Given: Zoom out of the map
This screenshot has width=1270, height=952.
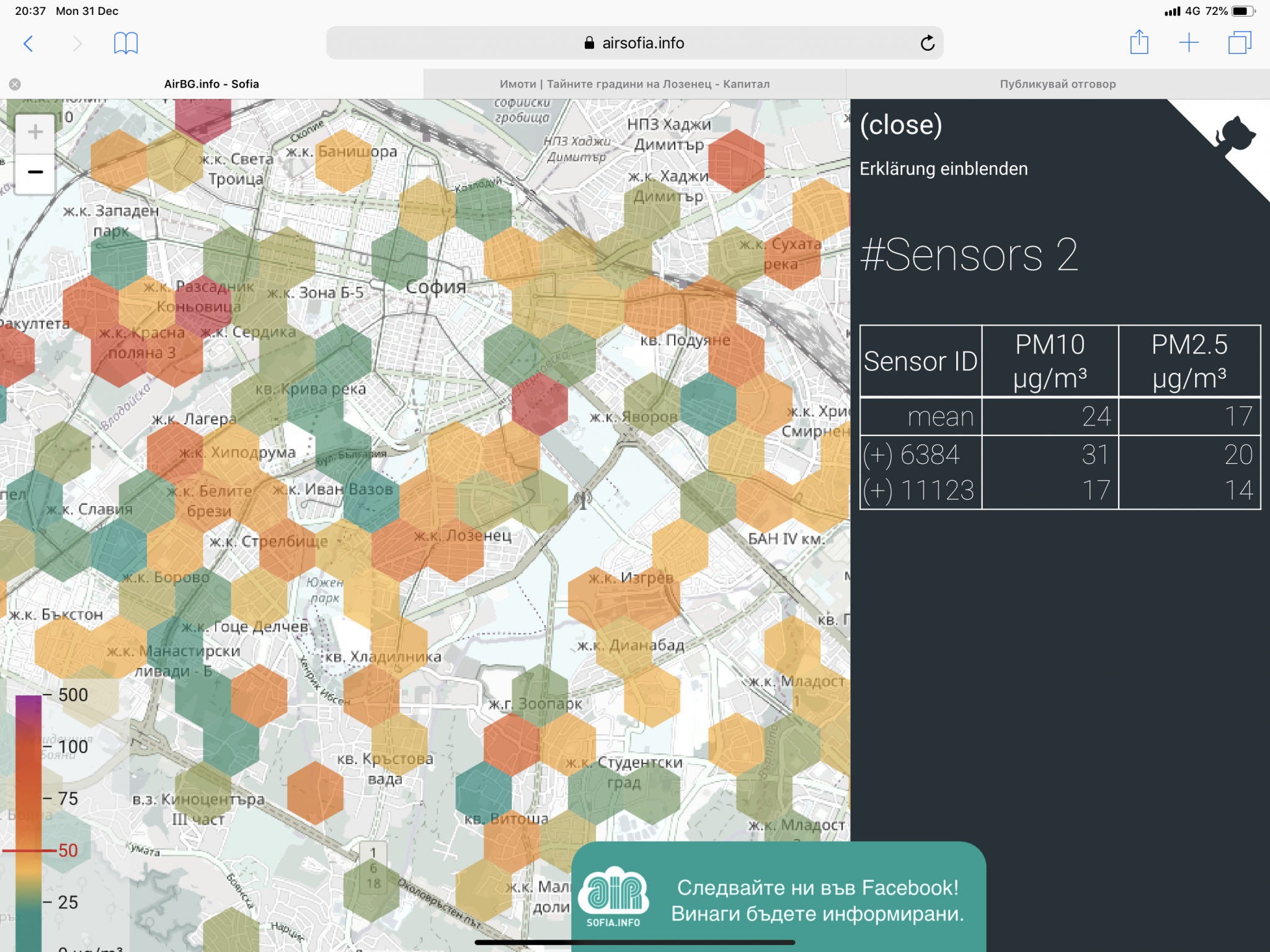Looking at the screenshot, I should coord(35,172).
